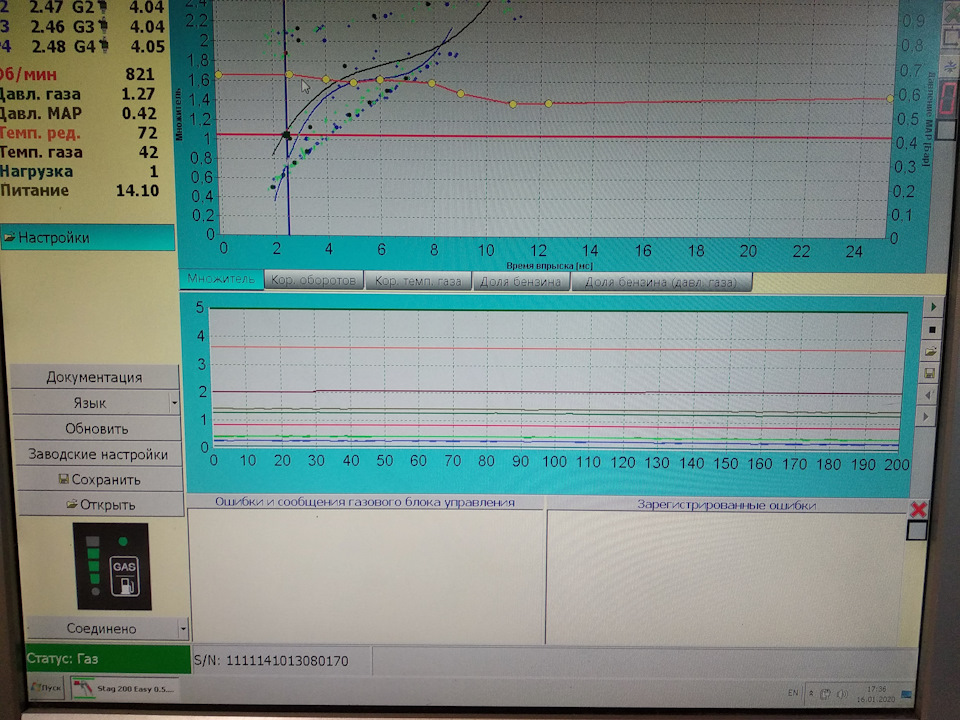960x720 pixels.
Task: Click the GAS fuel switch button on the LED panel
Action: pyautogui.click(x=124, y=576)
